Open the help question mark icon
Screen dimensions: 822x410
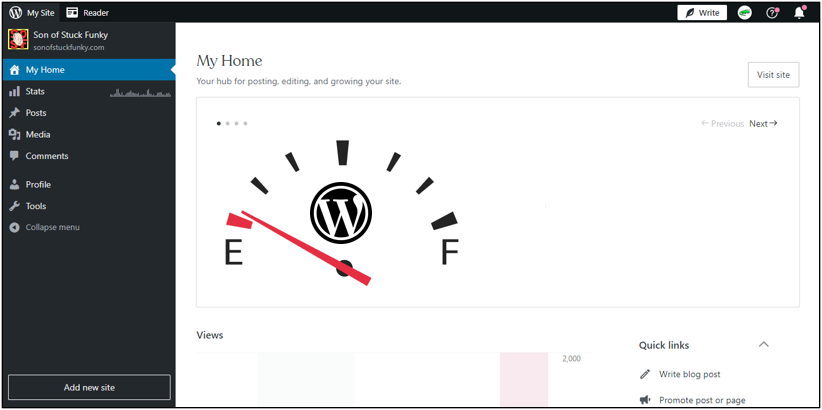click(772, 13)
